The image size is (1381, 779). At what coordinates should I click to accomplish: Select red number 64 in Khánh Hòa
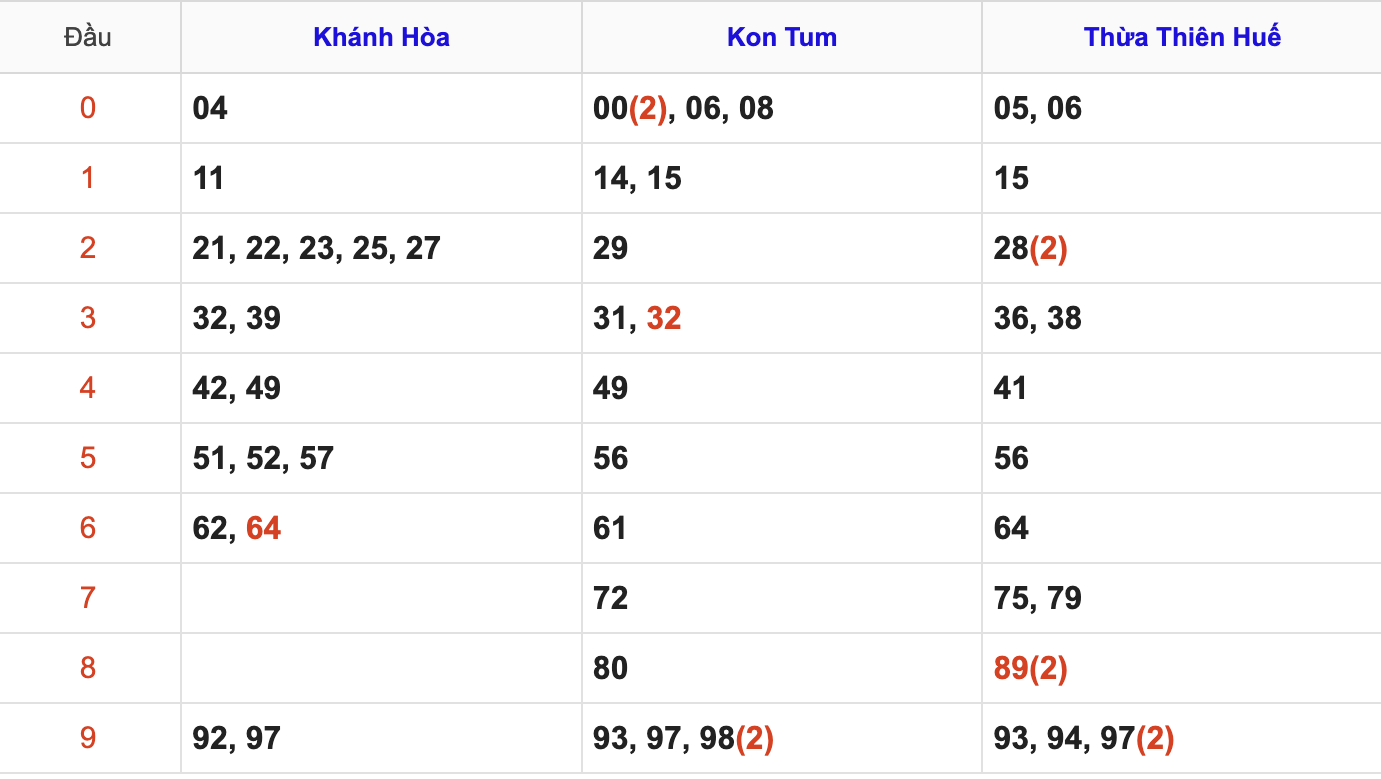[x=264, y=528]
